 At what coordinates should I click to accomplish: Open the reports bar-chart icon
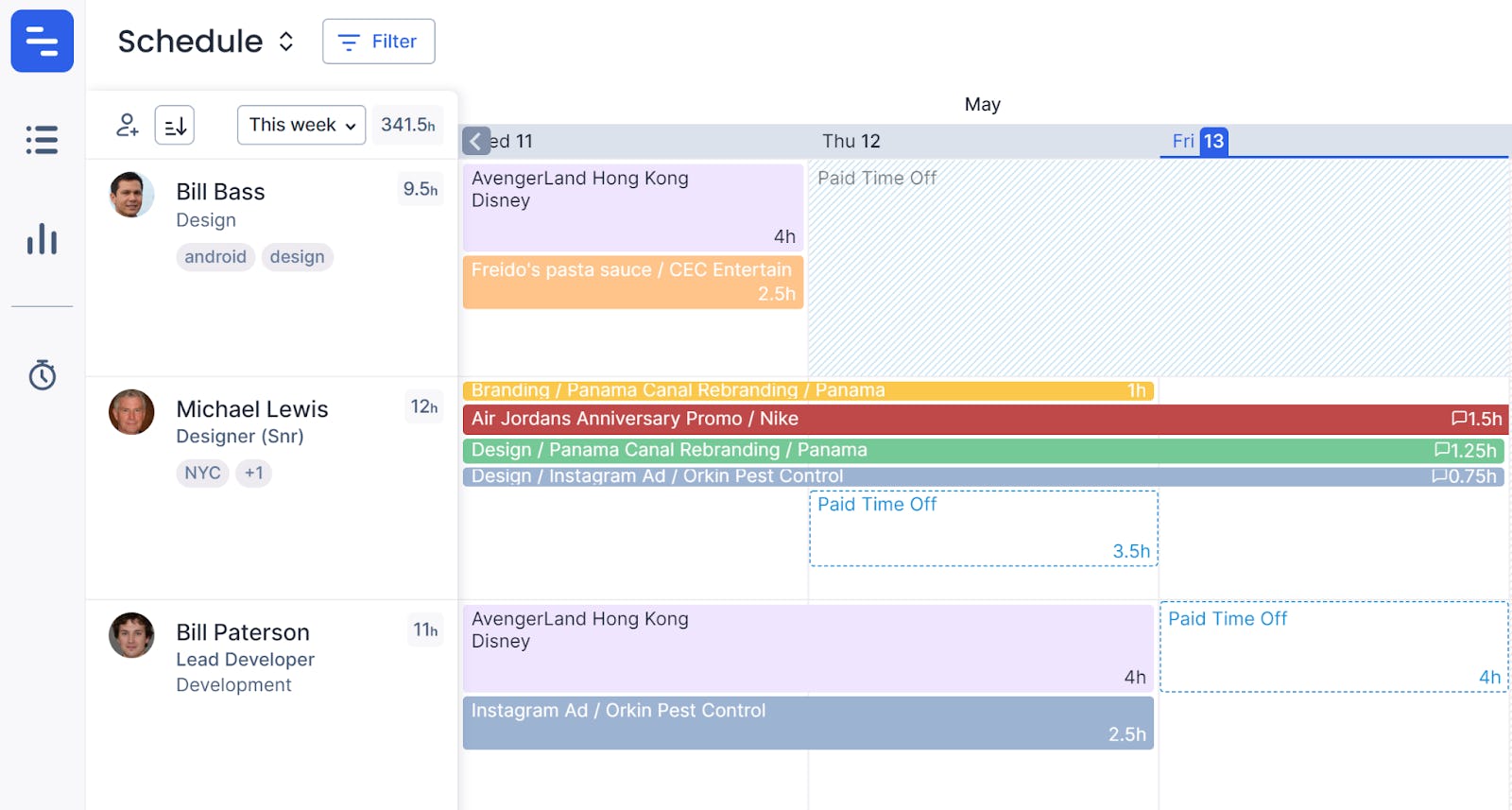click(42, 240)
